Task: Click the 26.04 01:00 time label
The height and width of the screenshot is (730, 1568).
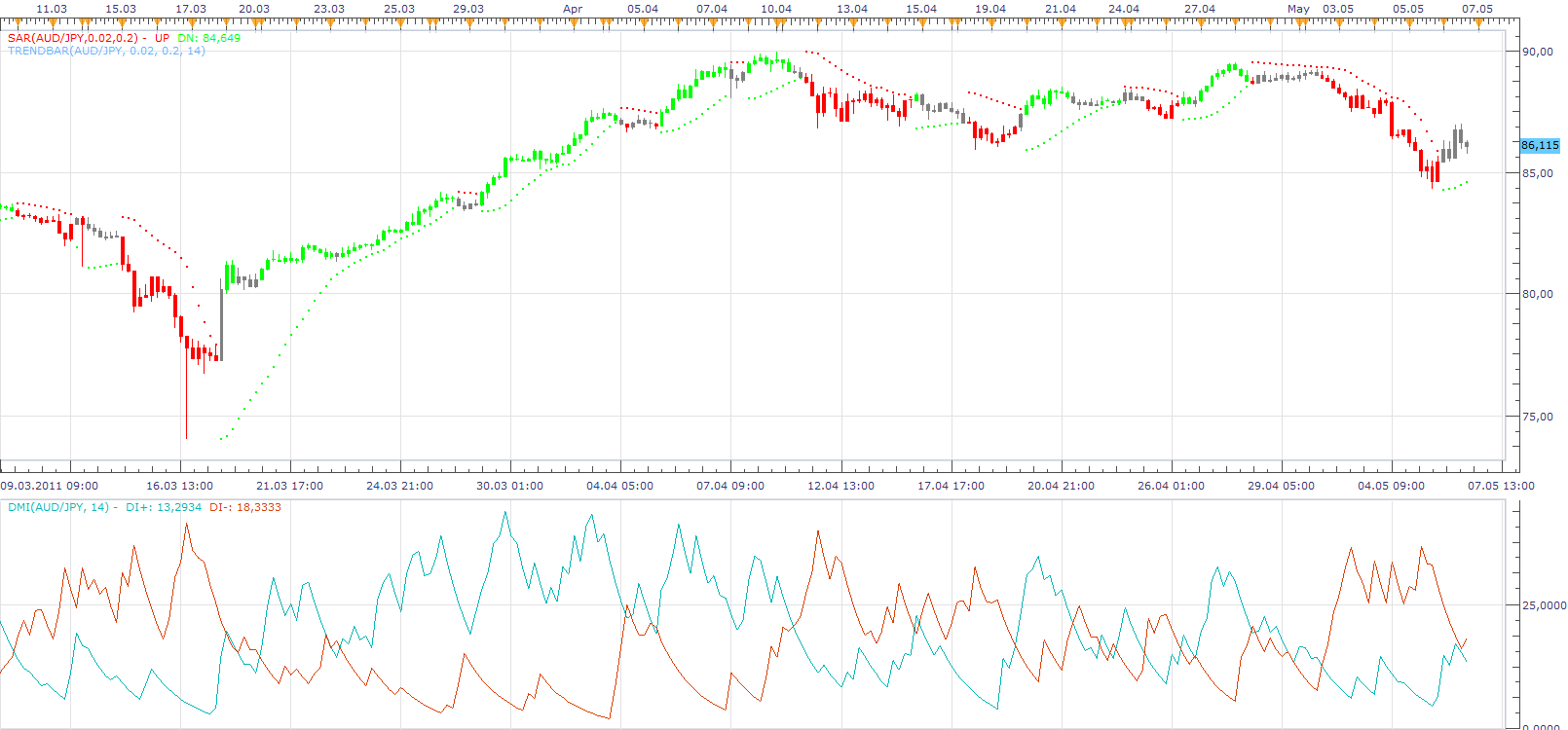Action: click(1171, 486)
